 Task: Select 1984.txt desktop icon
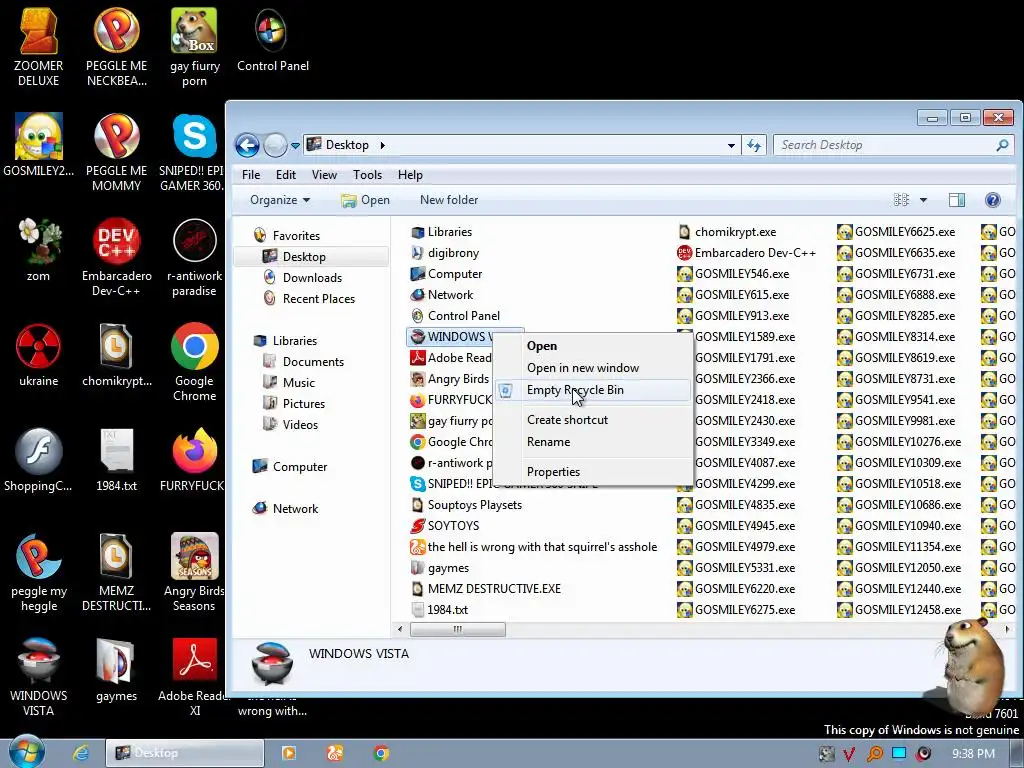[116, 459]
